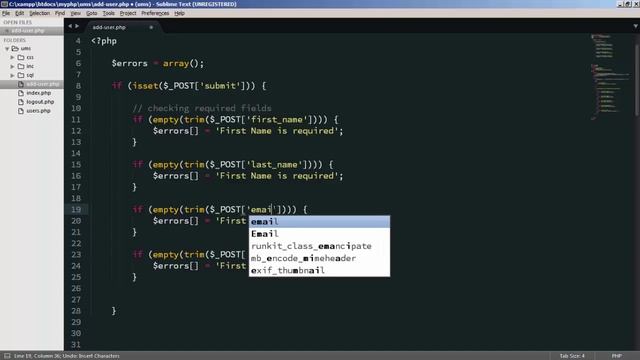Open the Preferences menu
This screenshot has height=360, width=640.
155,13
